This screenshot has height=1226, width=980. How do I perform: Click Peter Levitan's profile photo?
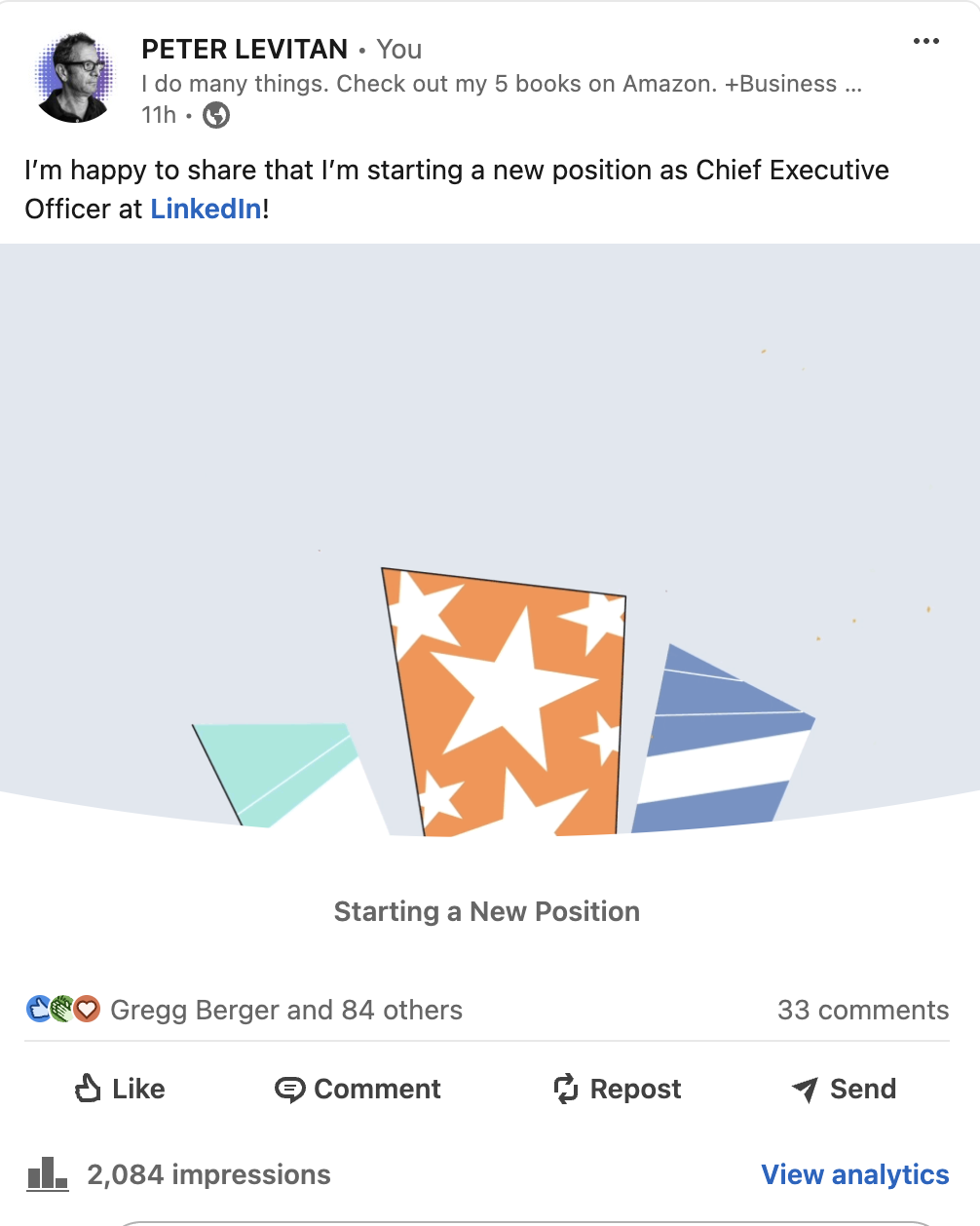click(x=75, y=79)
